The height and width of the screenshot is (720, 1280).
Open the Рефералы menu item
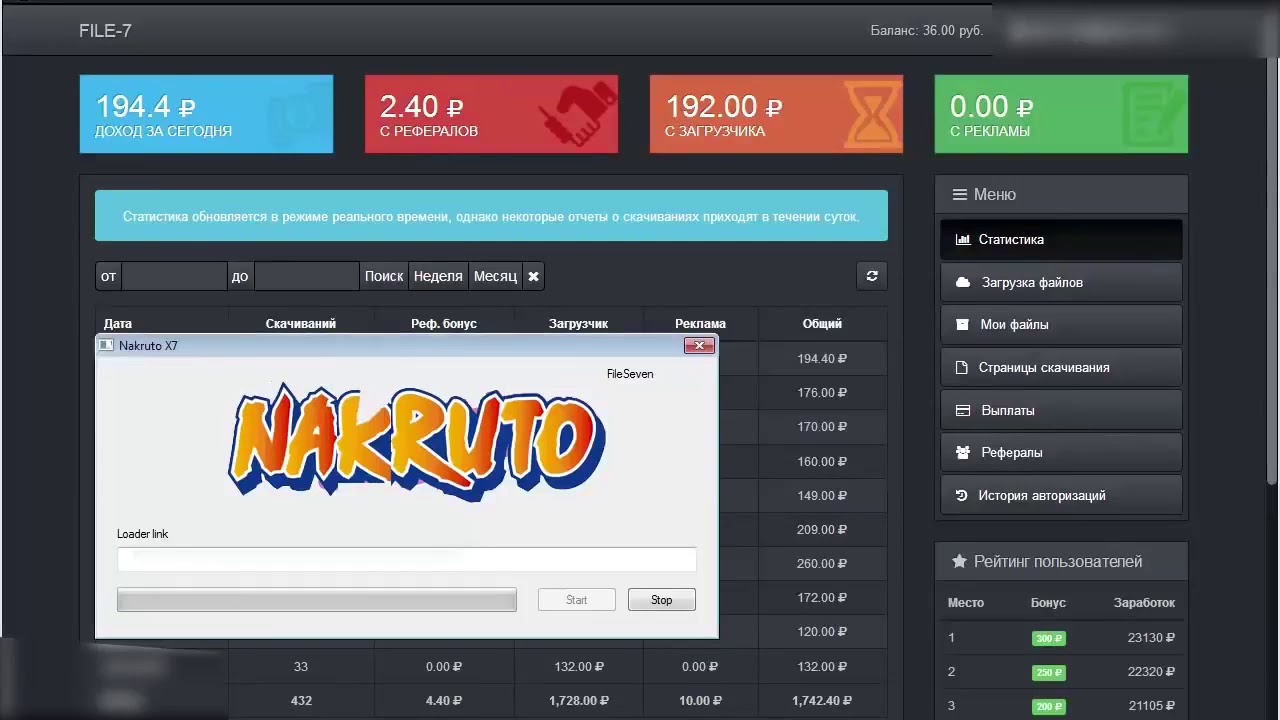(x=1061, y=452)
